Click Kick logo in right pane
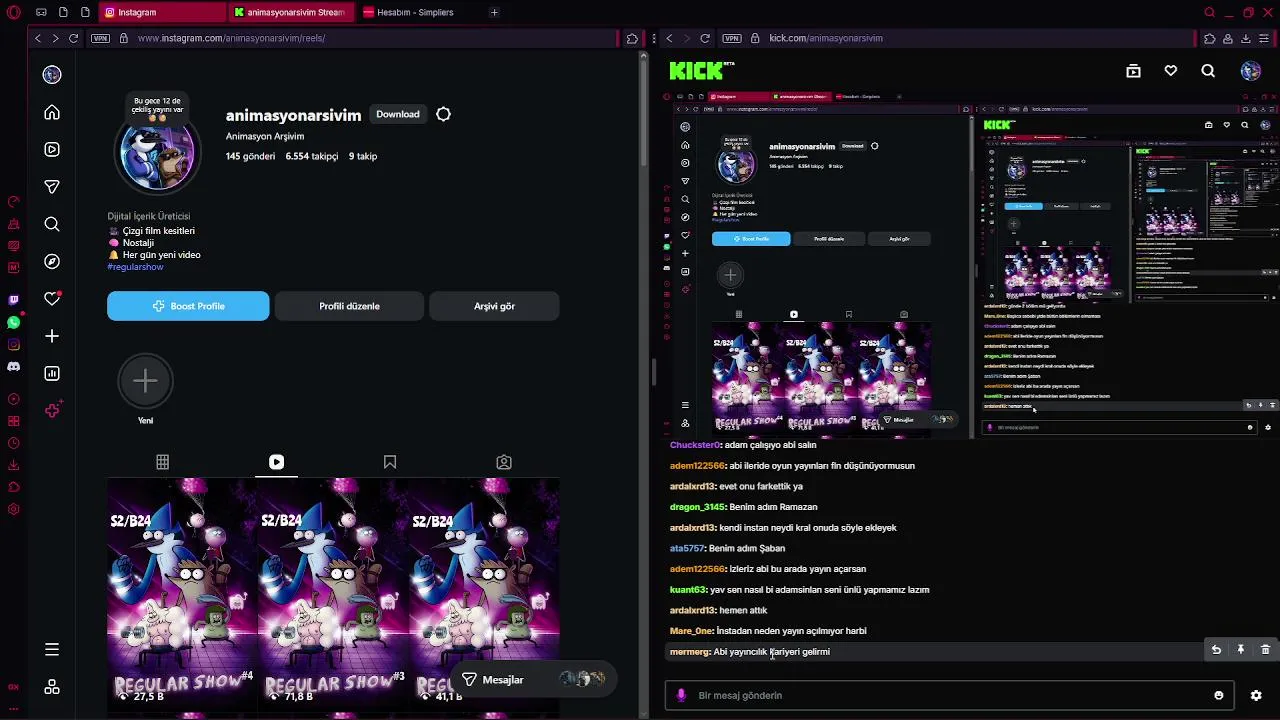The image size is (1280, 720). click(x=701, y=70)
